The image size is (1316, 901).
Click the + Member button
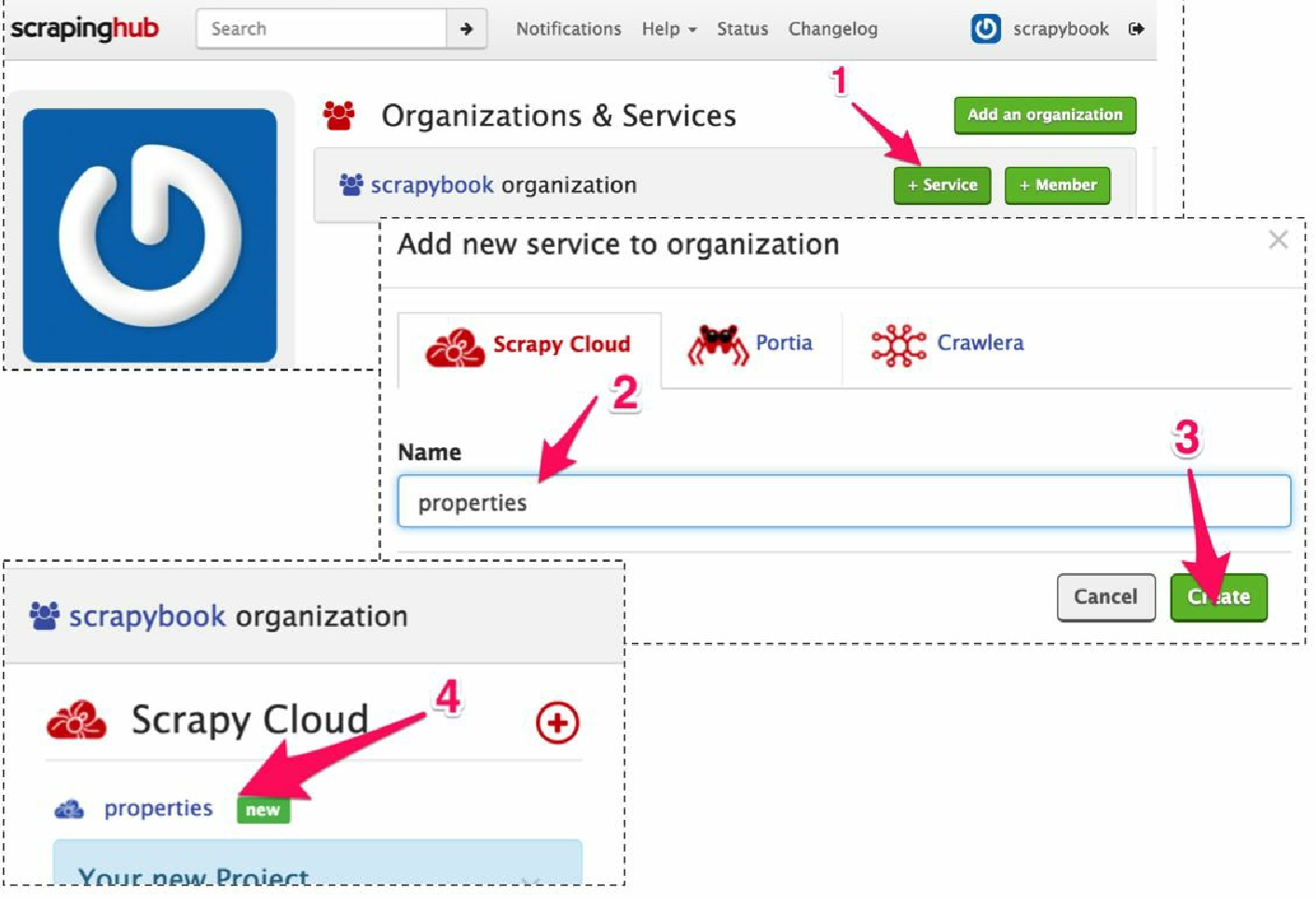tap(1057, 185)
